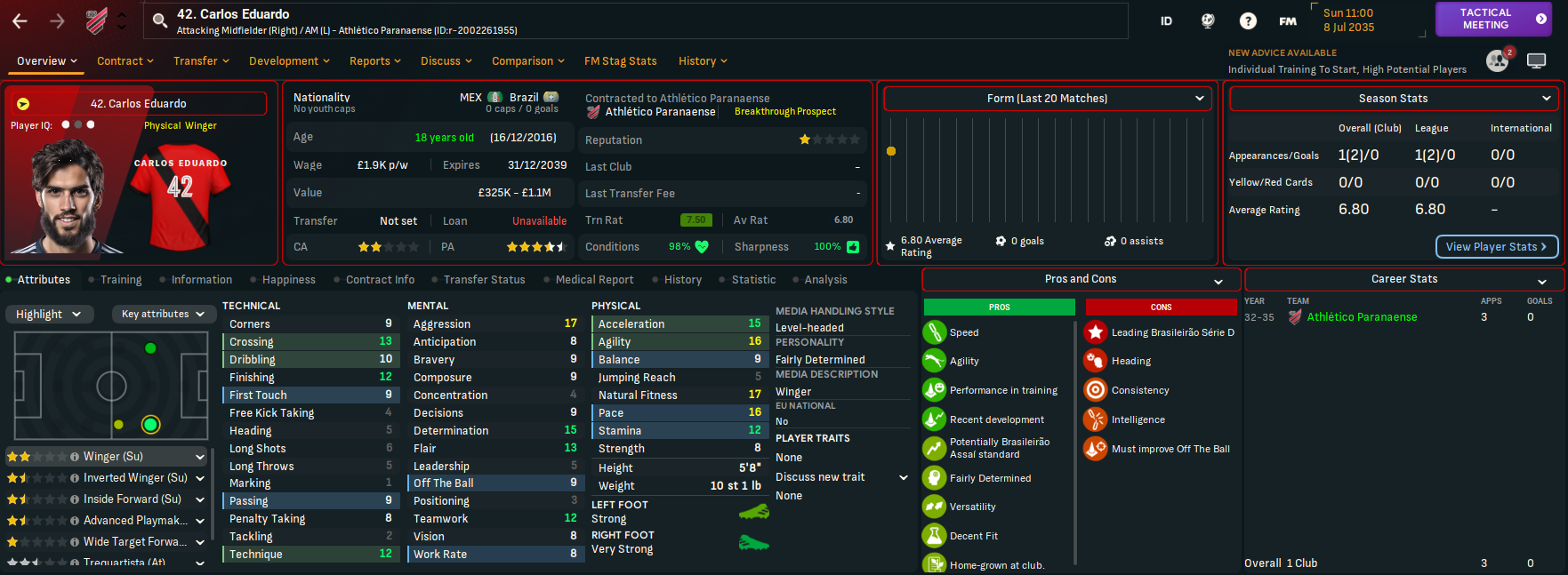Click the back navigation arrow
This screenshot has width=1568, height=575.
pyautogui.click(x=20, y=20)
